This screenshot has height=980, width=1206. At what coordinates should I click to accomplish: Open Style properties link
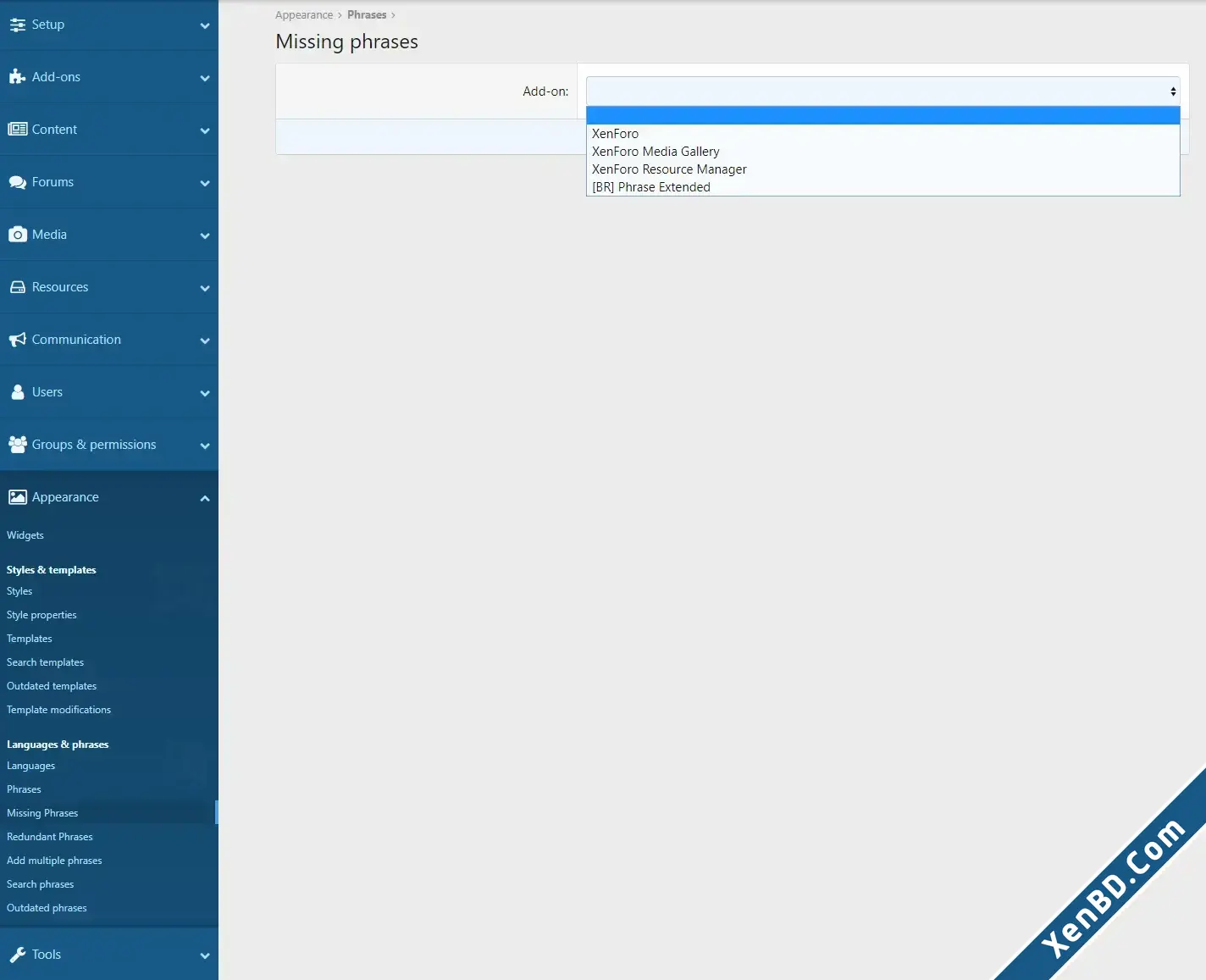click(x=41, y=615)
